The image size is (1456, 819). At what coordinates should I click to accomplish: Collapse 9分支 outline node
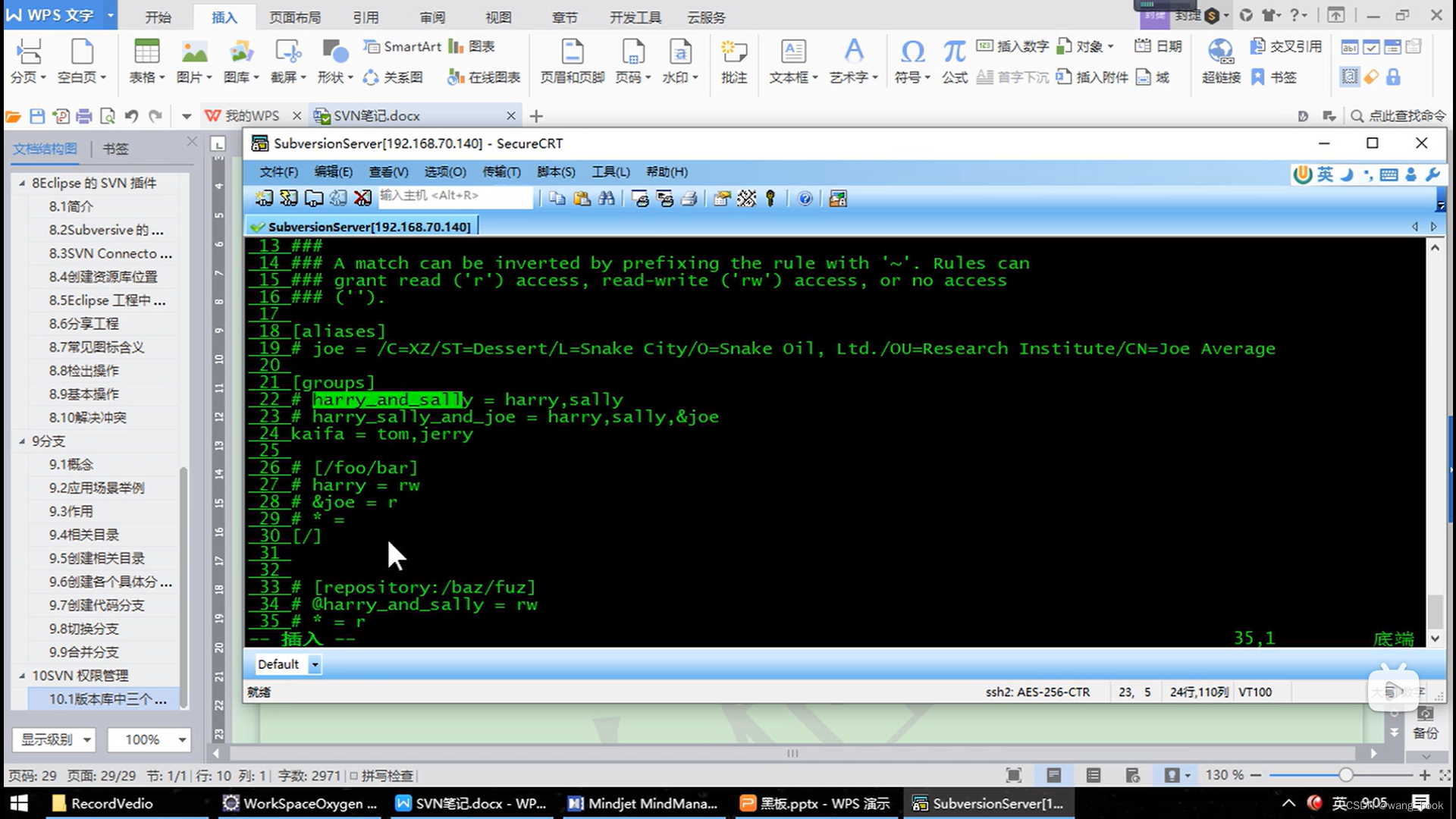click(22, 441)
